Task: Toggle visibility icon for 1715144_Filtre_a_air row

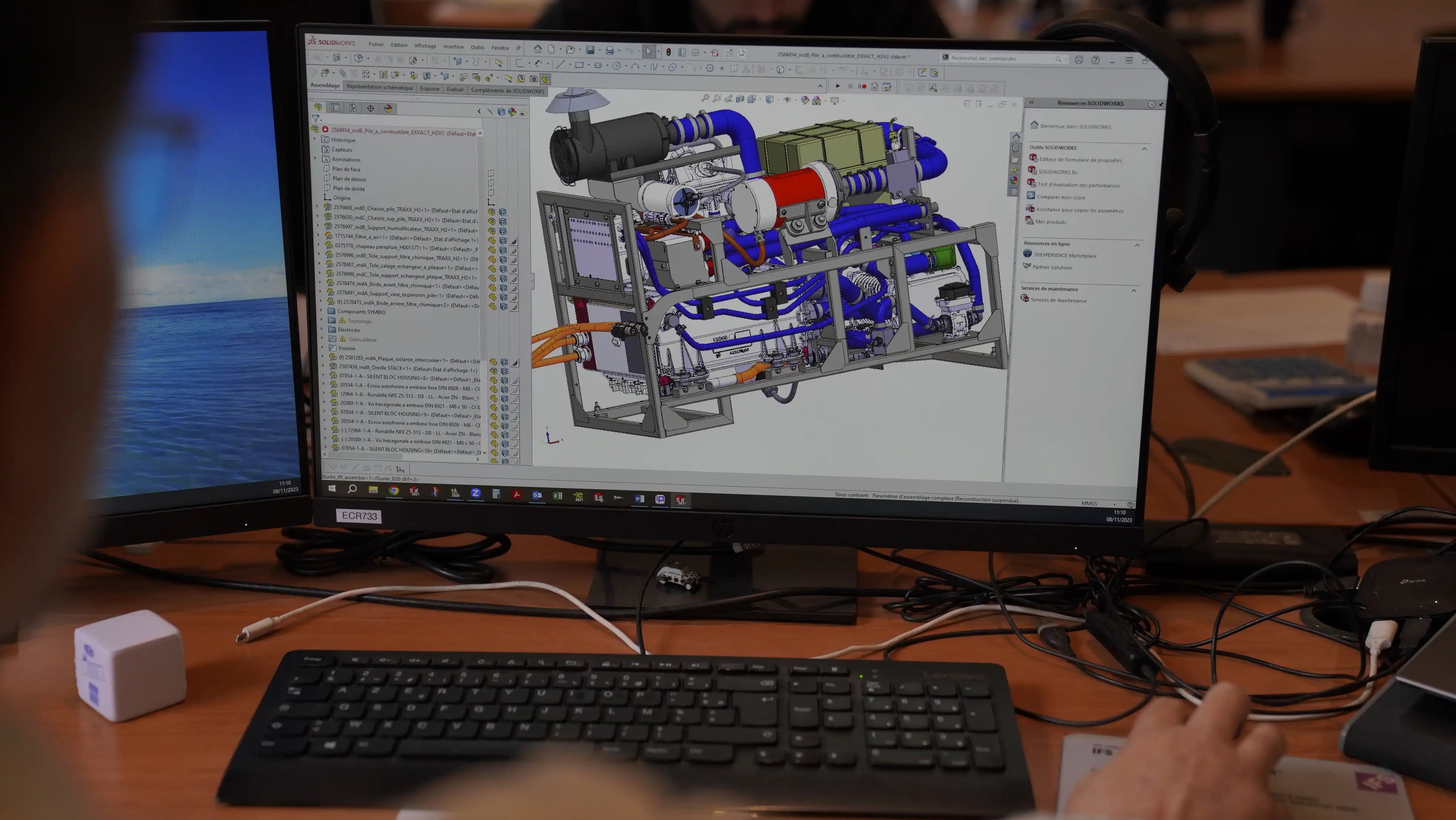Action: [x=492, y=240]
